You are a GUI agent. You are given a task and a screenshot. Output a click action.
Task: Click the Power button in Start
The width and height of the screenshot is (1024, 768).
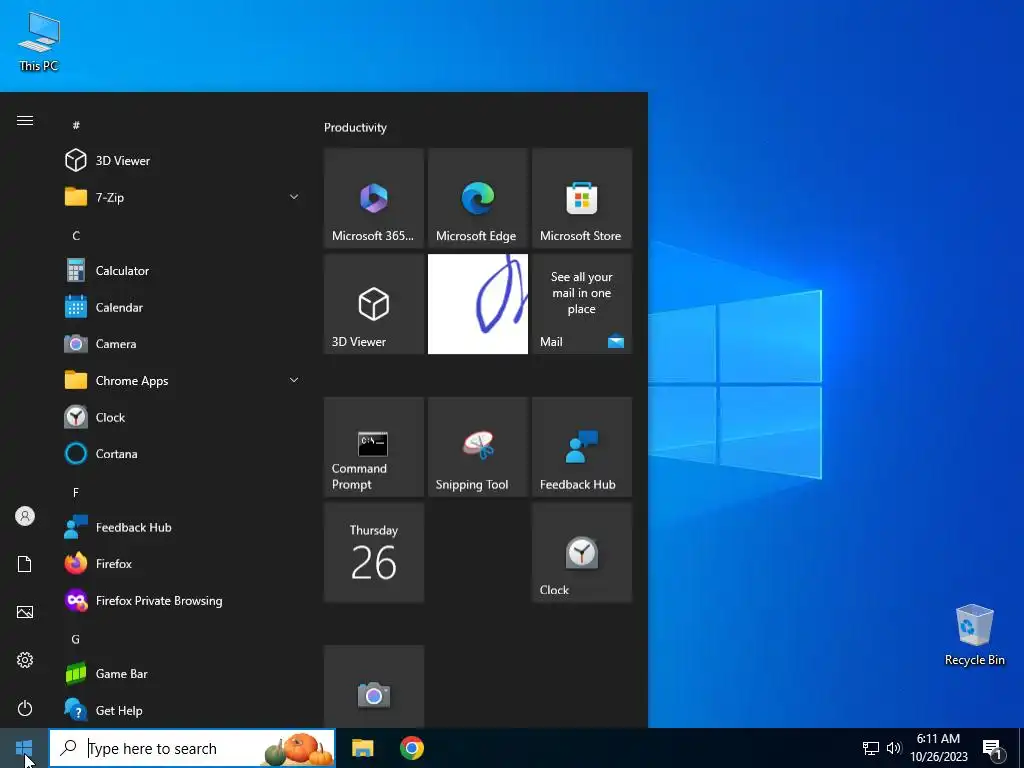click(x=25, y=708)
